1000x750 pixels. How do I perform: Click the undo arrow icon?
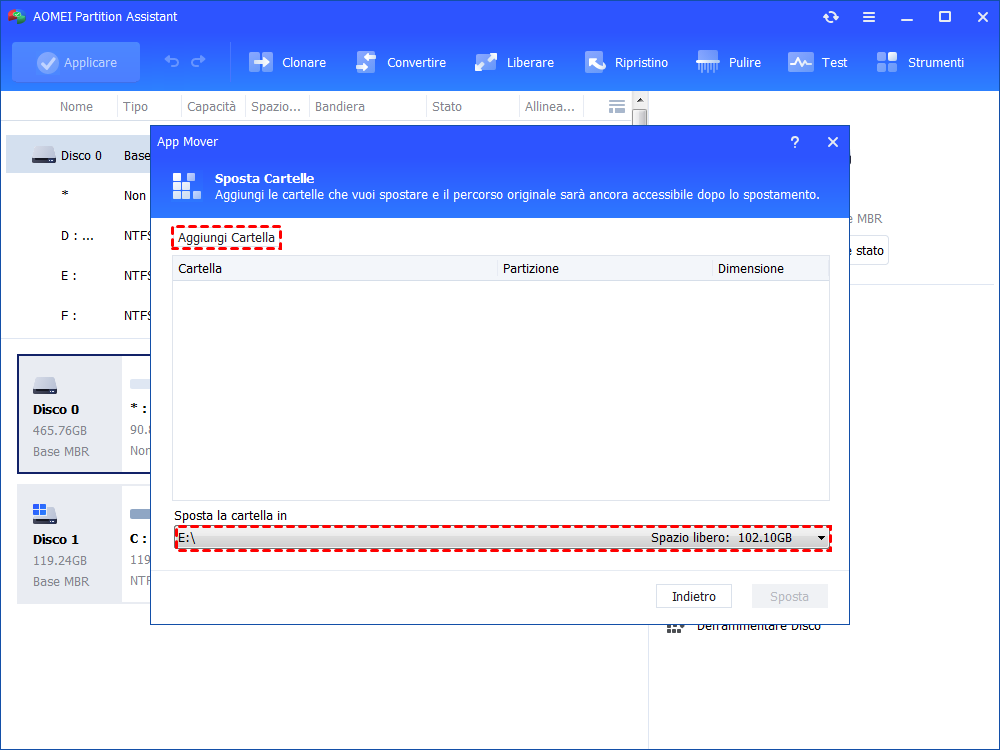click(172, 61)
